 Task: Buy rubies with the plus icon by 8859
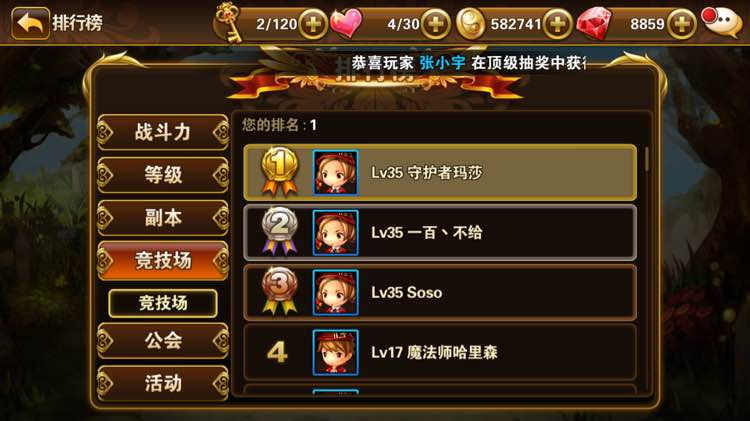tap(681, 23)
